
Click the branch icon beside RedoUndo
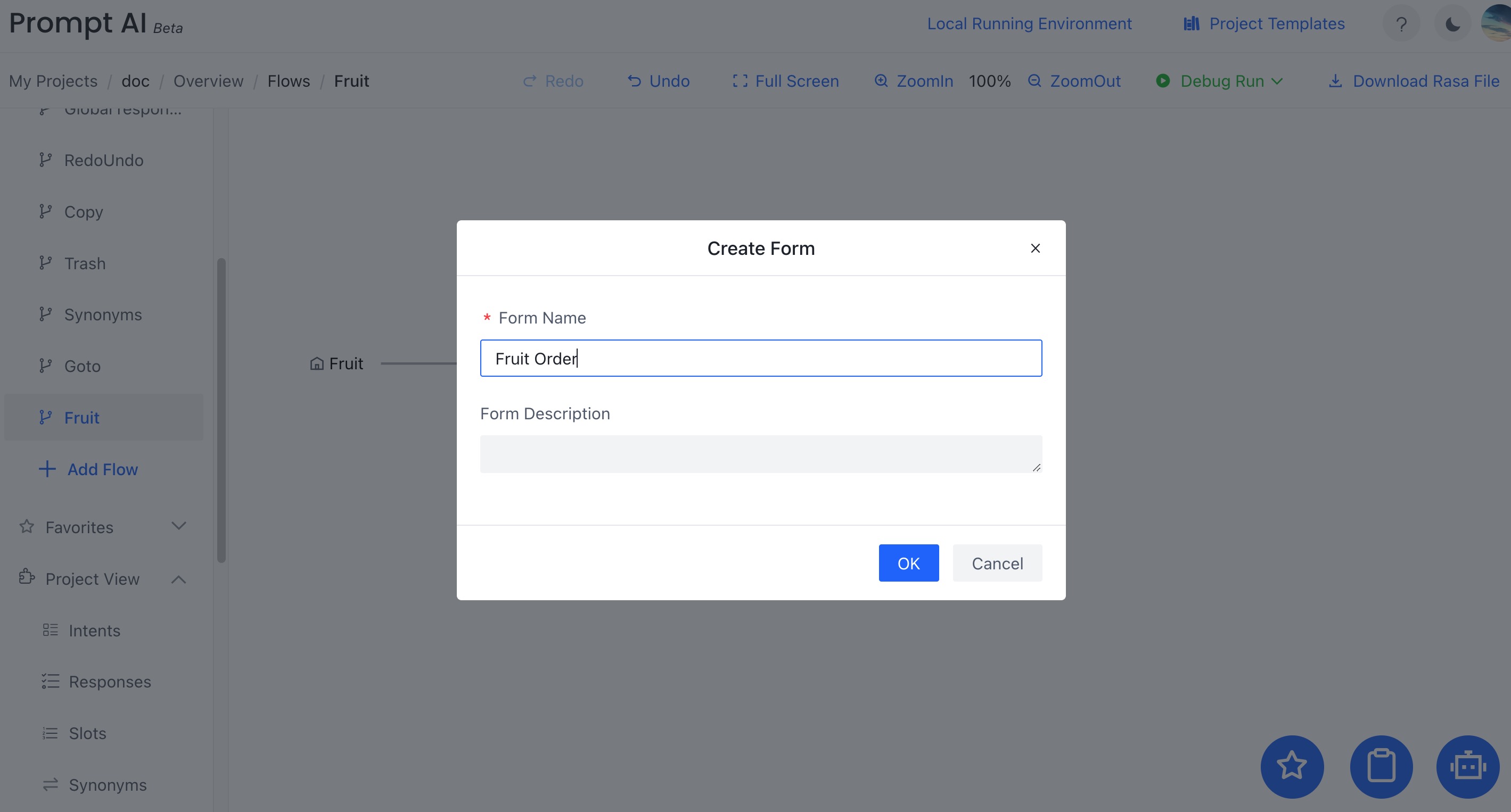tap(45, 160)
